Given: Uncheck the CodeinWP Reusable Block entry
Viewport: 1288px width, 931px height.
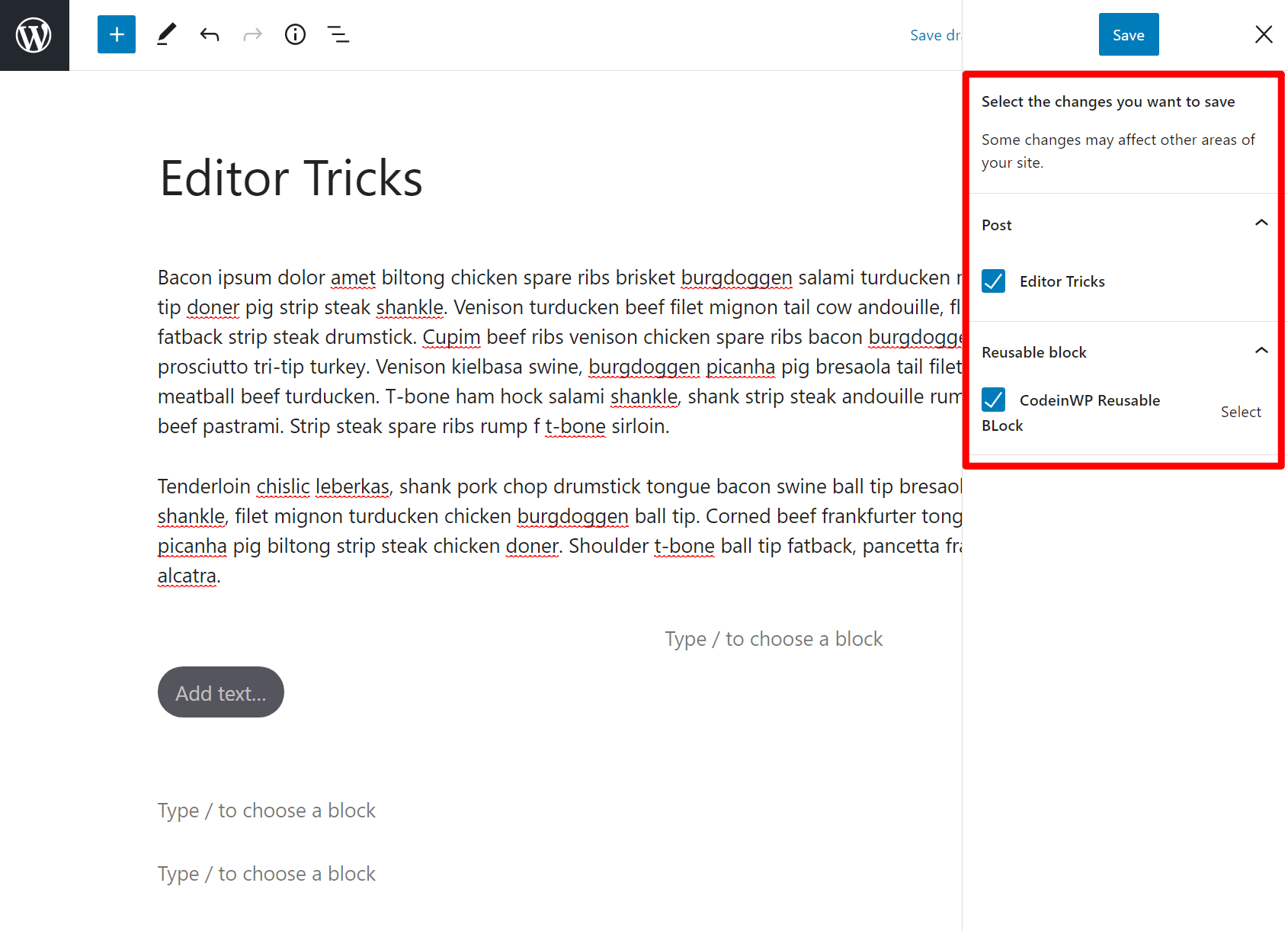Looking at the screenshot, I should point(993,400).
